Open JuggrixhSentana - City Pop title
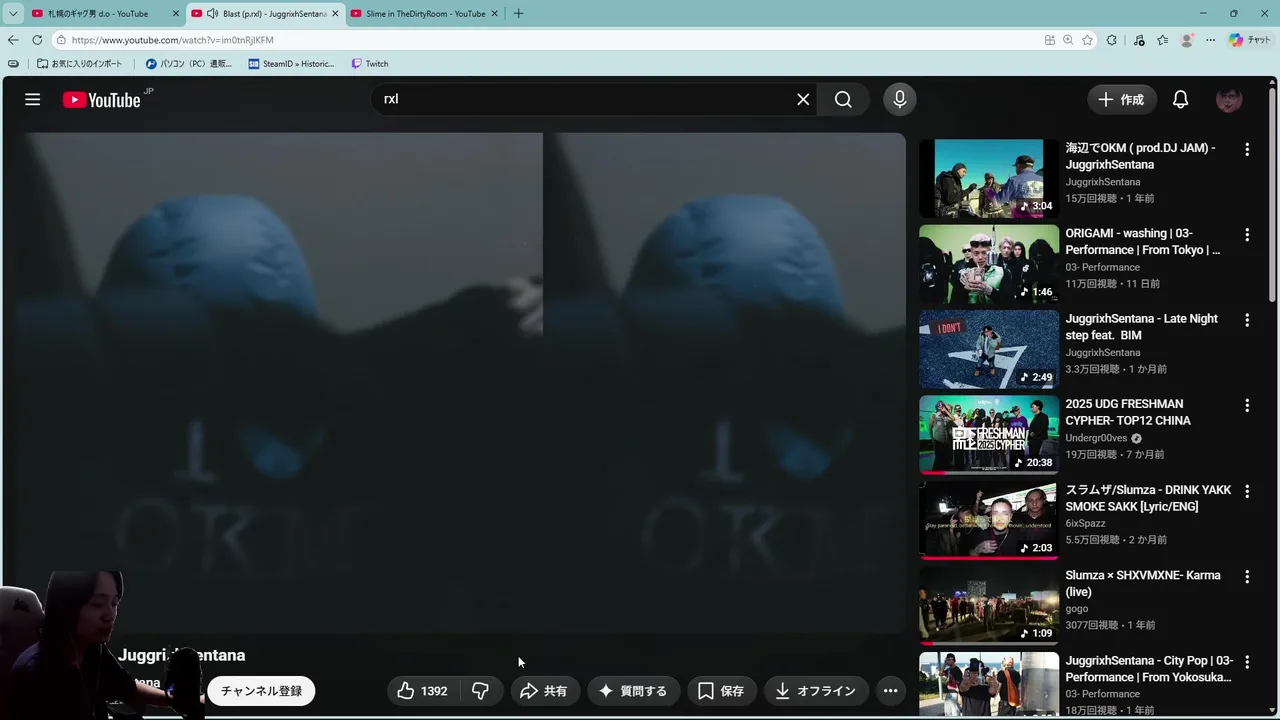The width and height of the screenshot is (1280, 720). coord(1149,669)
